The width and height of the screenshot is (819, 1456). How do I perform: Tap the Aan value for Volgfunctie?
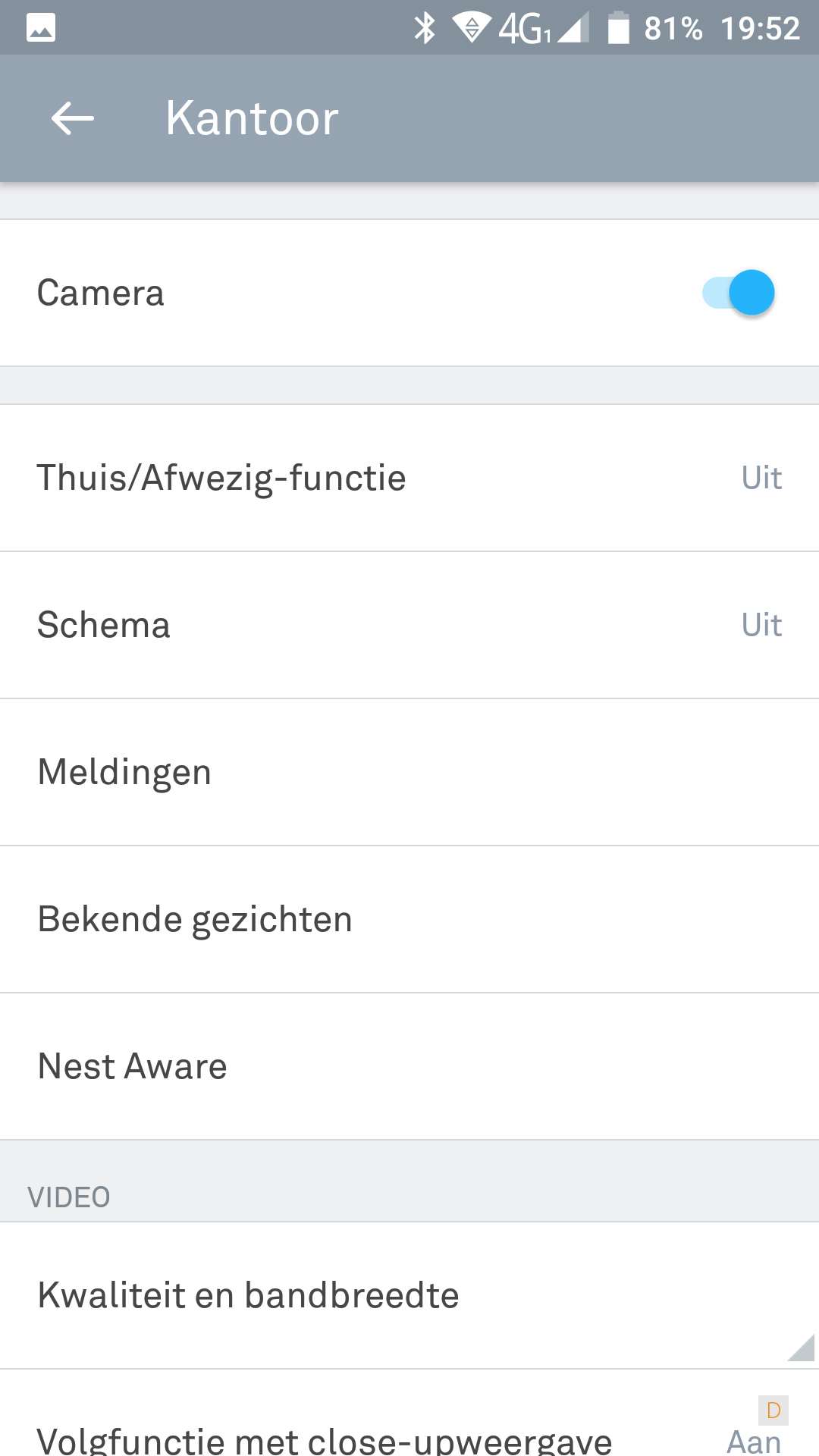[x=754, y=1441]
